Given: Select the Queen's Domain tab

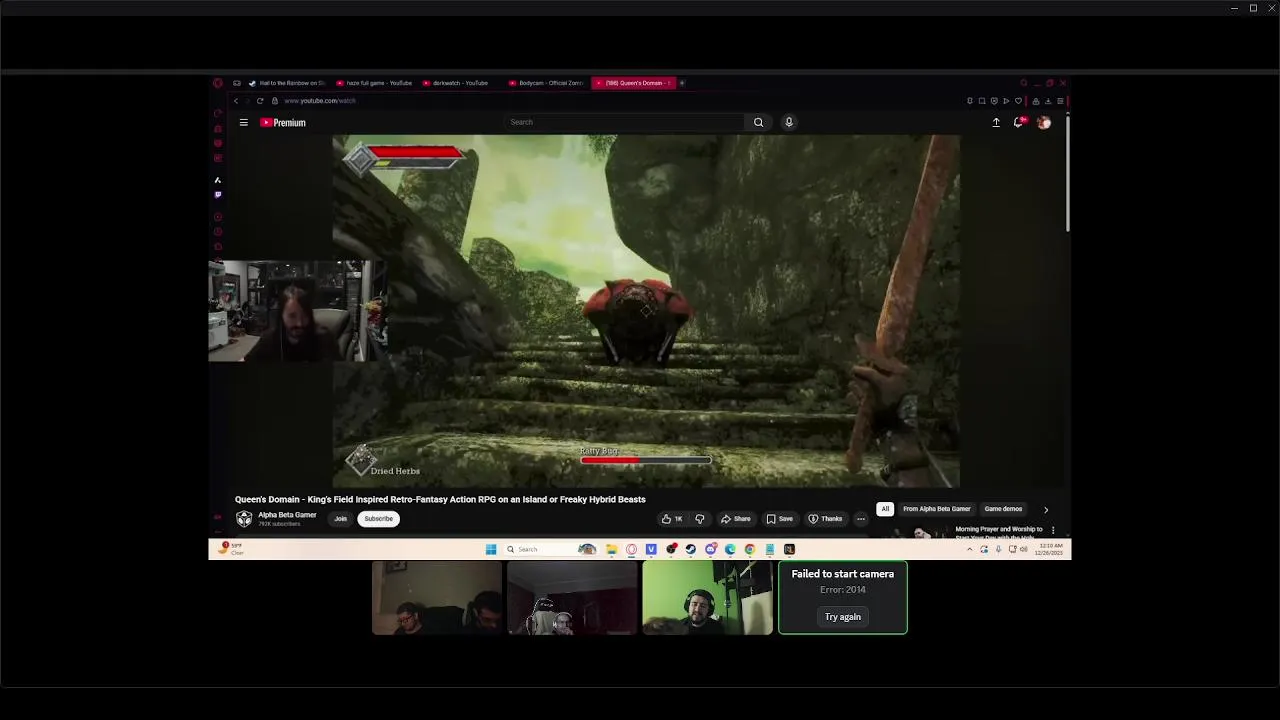Looking at the screenshot, I should [x=633, y=83].
